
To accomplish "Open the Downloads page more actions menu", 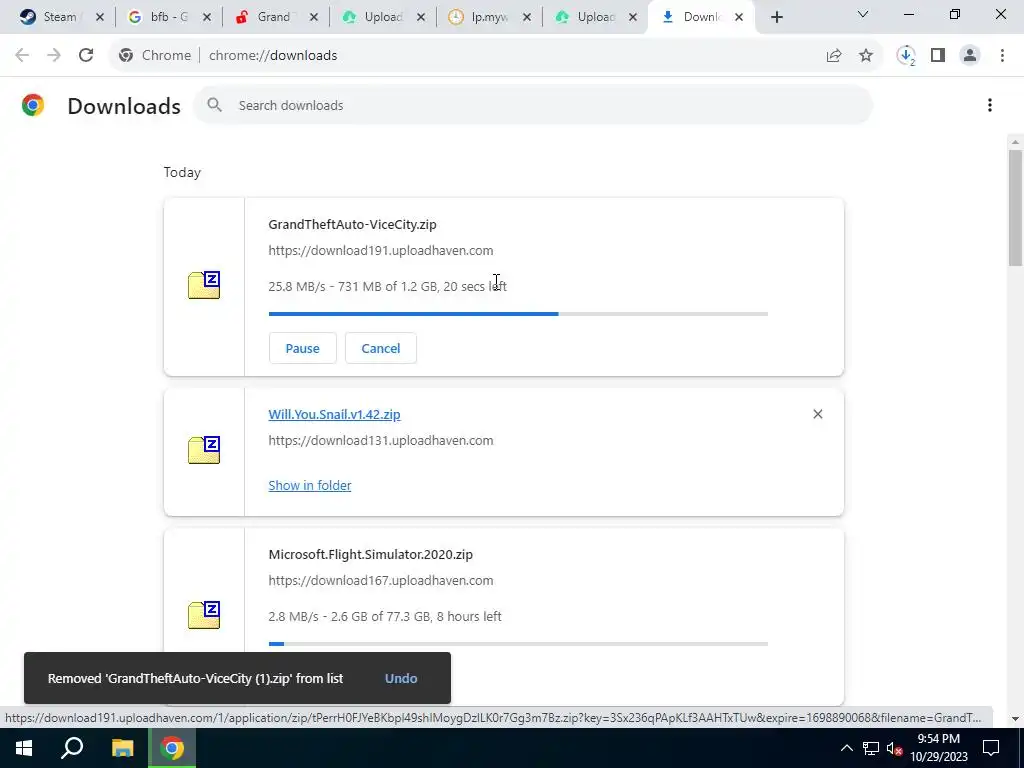I will pos(989,105).
